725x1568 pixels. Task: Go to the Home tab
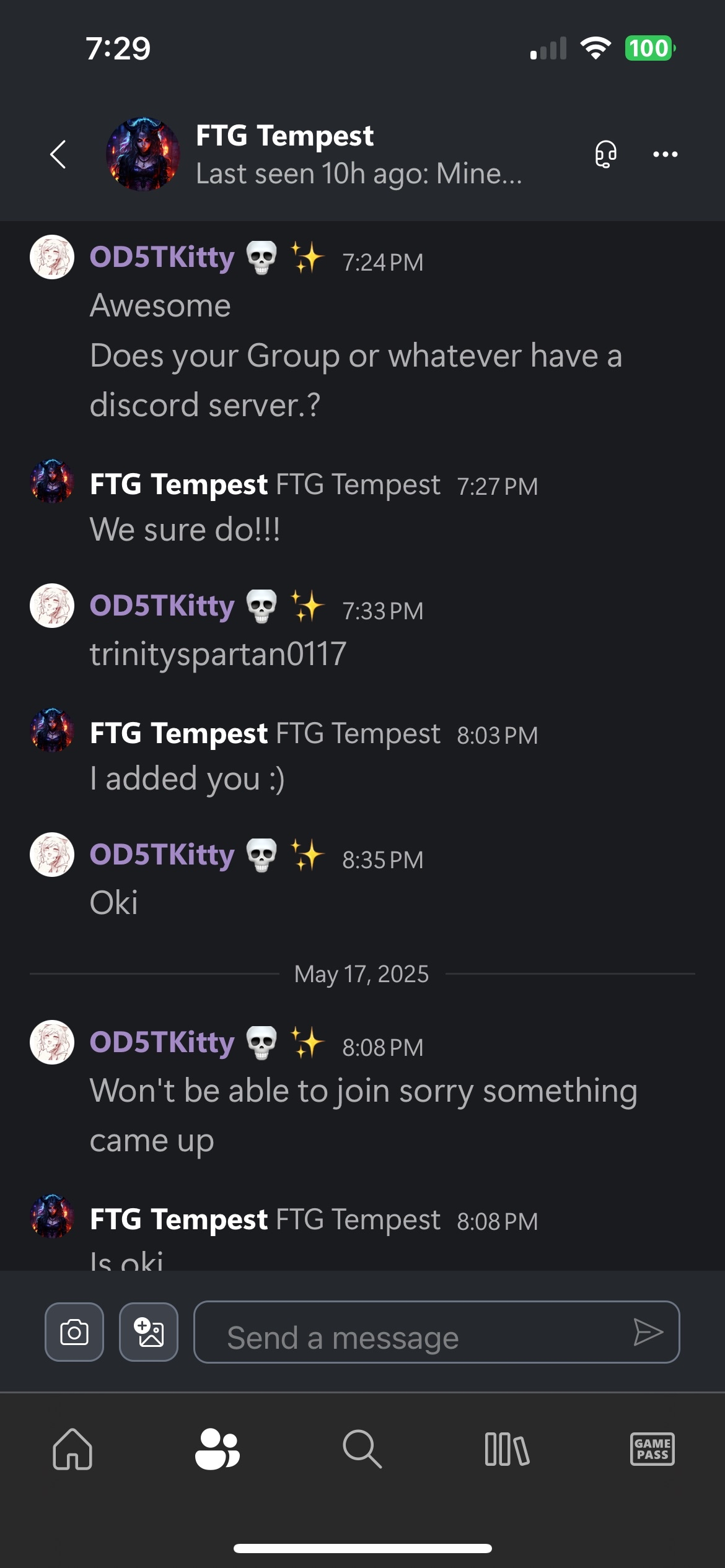click(72, 1449)
